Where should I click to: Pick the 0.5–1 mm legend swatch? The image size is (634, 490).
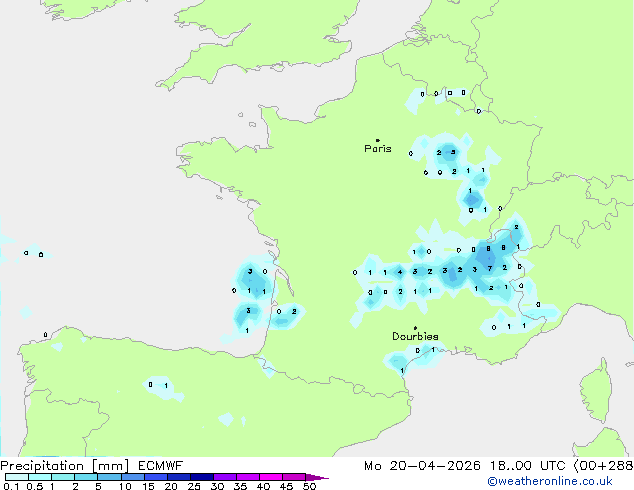click(x=40, y=477)
